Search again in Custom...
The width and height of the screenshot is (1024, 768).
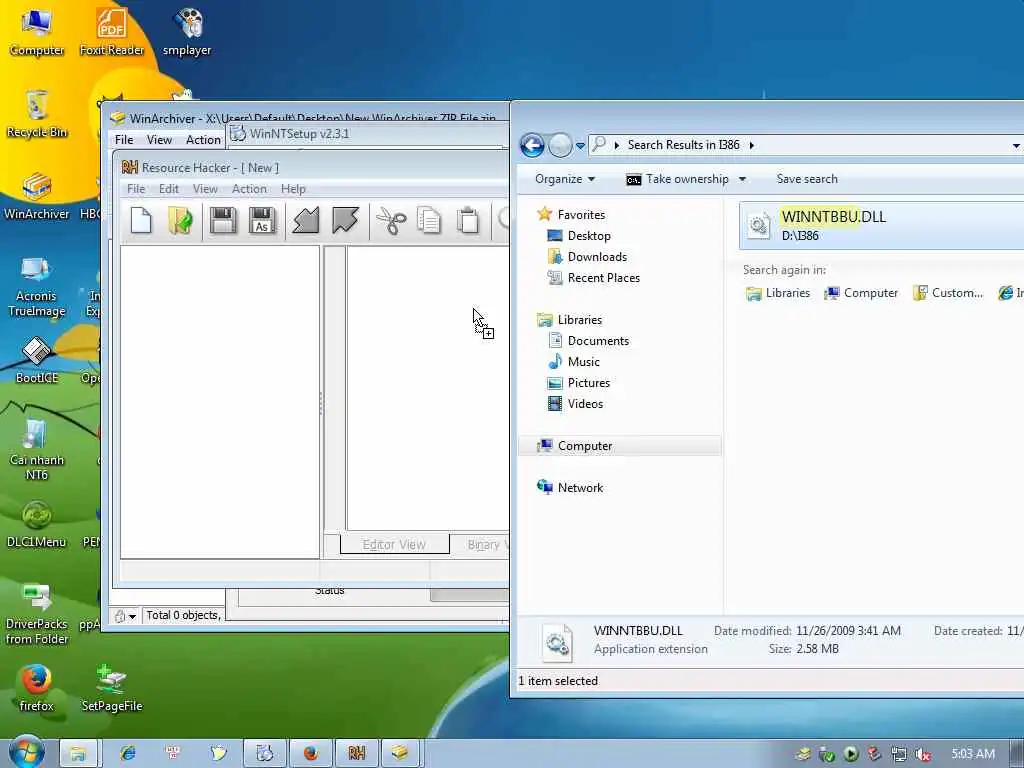(948, 293)
